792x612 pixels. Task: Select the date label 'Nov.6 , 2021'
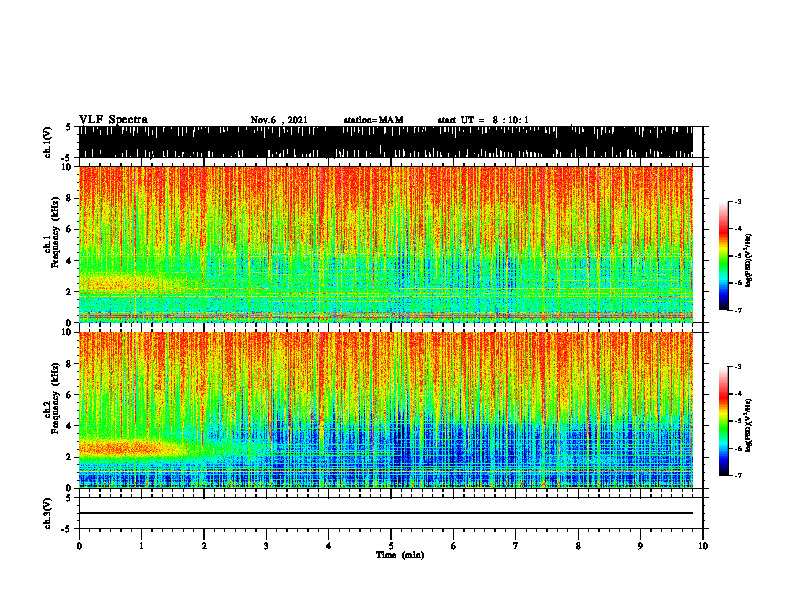coord(279,120)
